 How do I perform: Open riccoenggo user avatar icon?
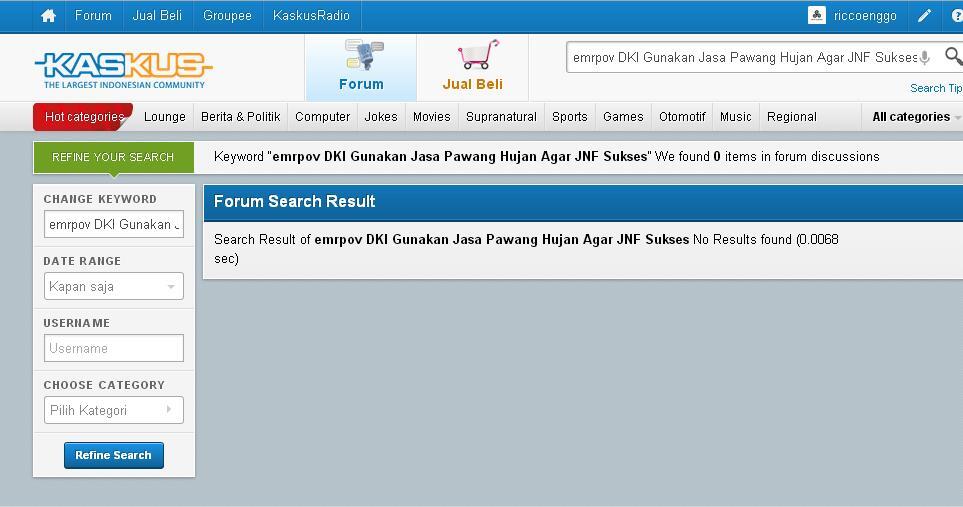coord(816,15)
